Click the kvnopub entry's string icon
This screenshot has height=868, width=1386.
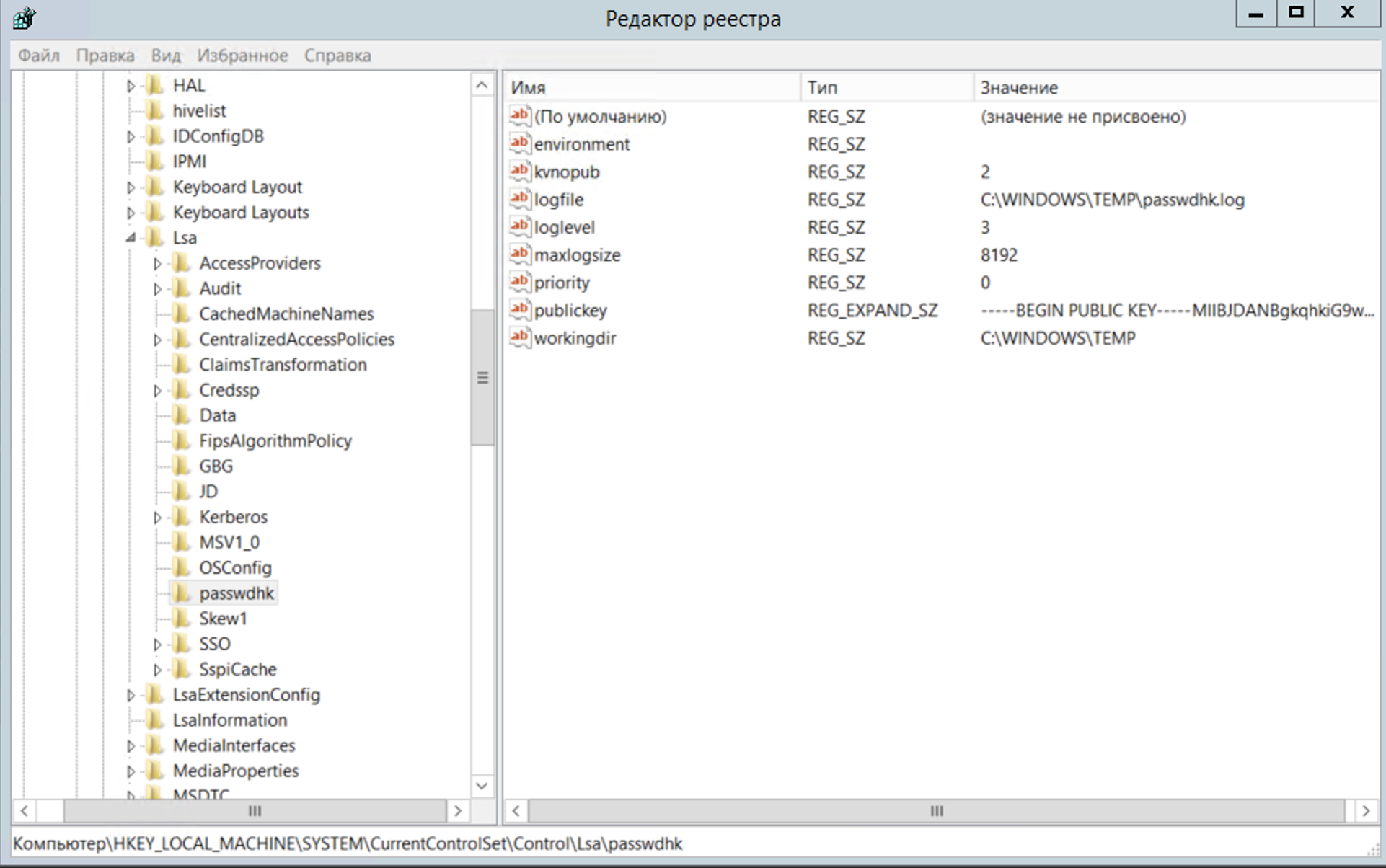click(519, 172)
